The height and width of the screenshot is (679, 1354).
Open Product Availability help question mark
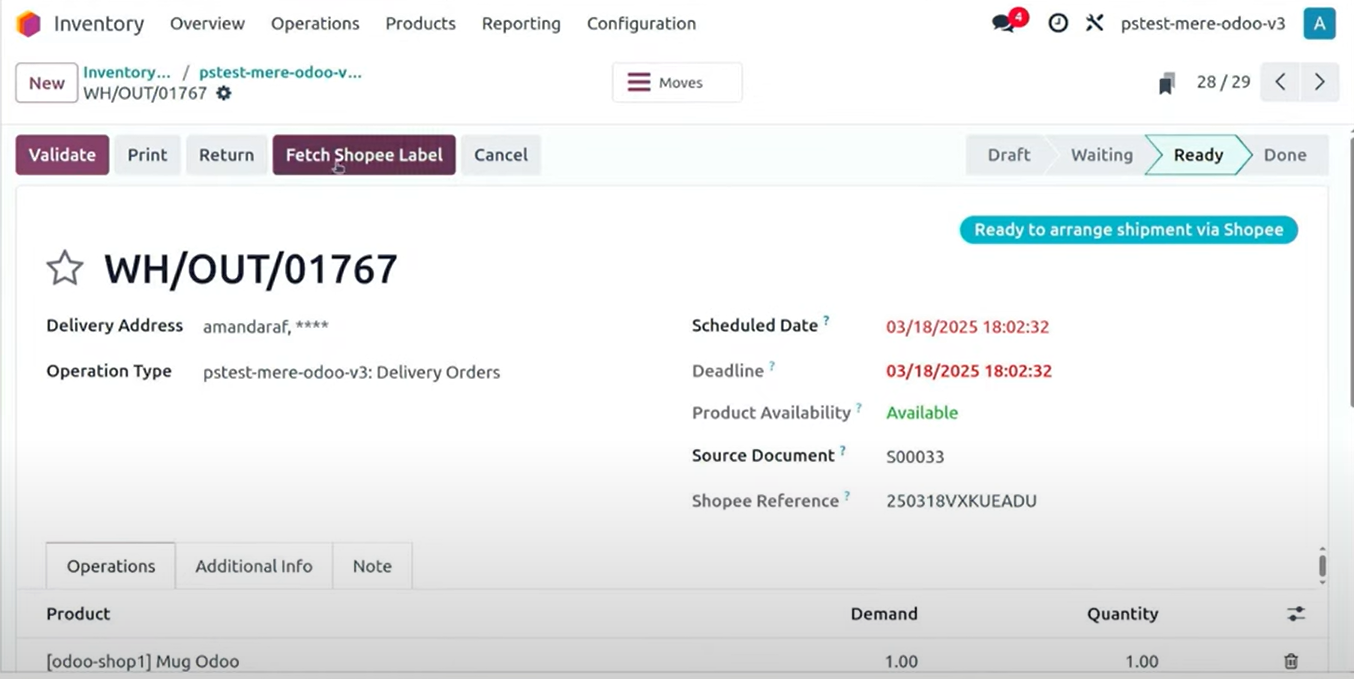point(859,408)
